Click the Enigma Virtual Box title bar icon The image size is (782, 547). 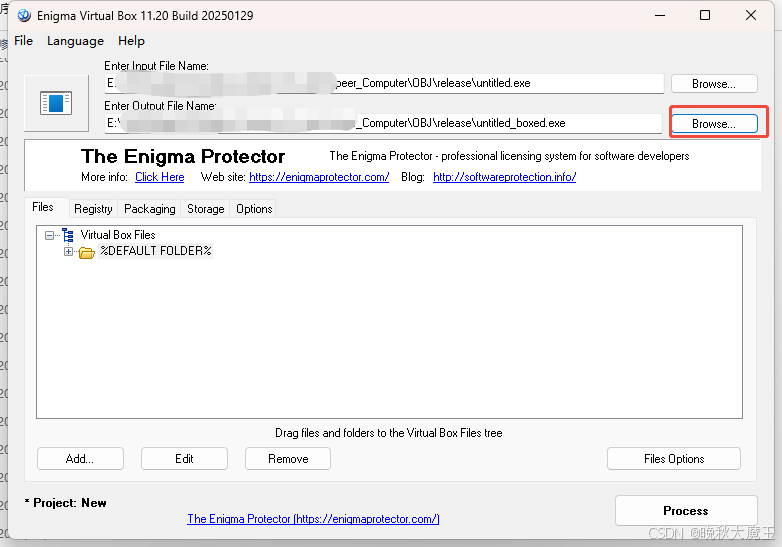24,15
